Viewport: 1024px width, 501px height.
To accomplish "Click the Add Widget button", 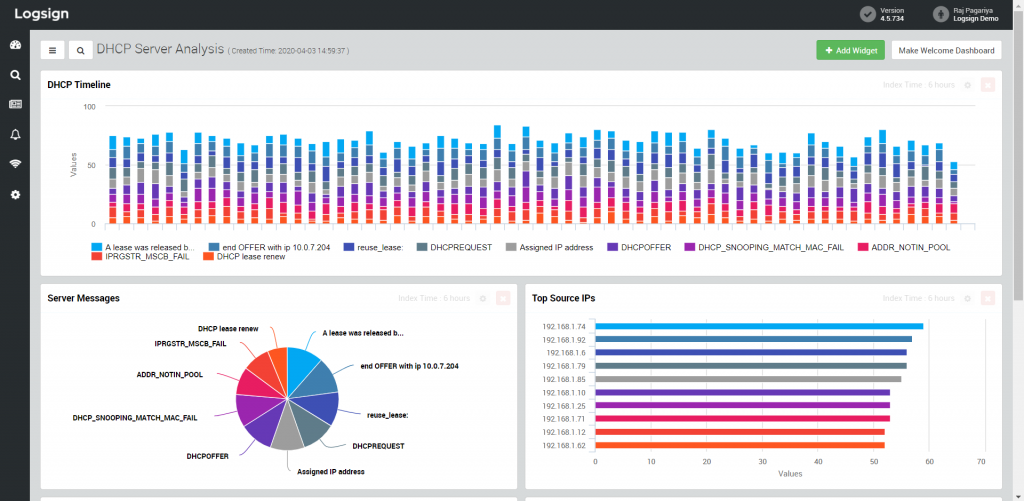I will pos(850,50).
